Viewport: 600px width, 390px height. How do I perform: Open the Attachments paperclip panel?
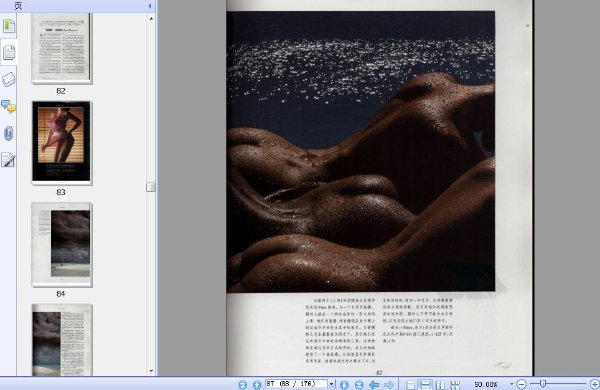click(x=8, y=133)
